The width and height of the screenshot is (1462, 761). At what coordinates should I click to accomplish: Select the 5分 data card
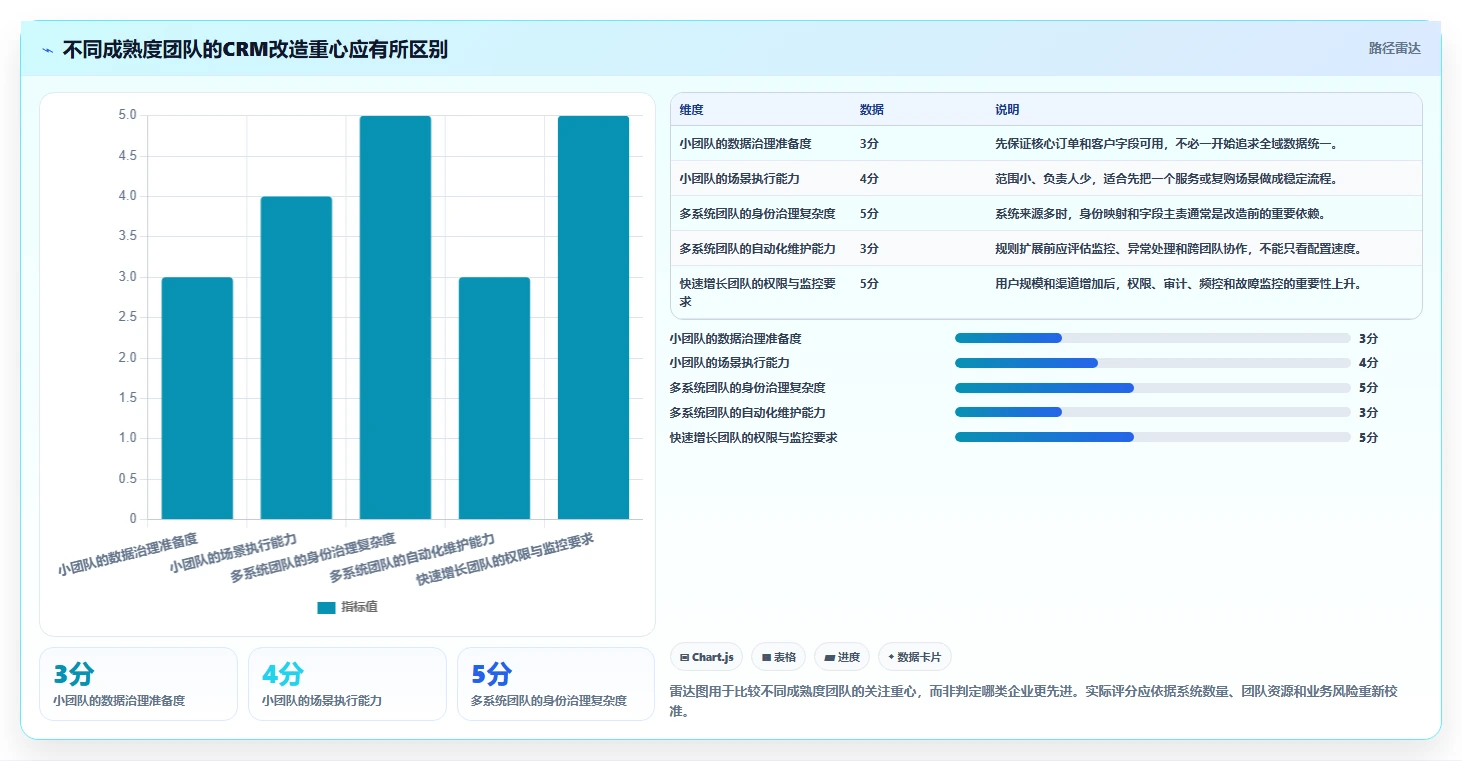pos(556,684)
